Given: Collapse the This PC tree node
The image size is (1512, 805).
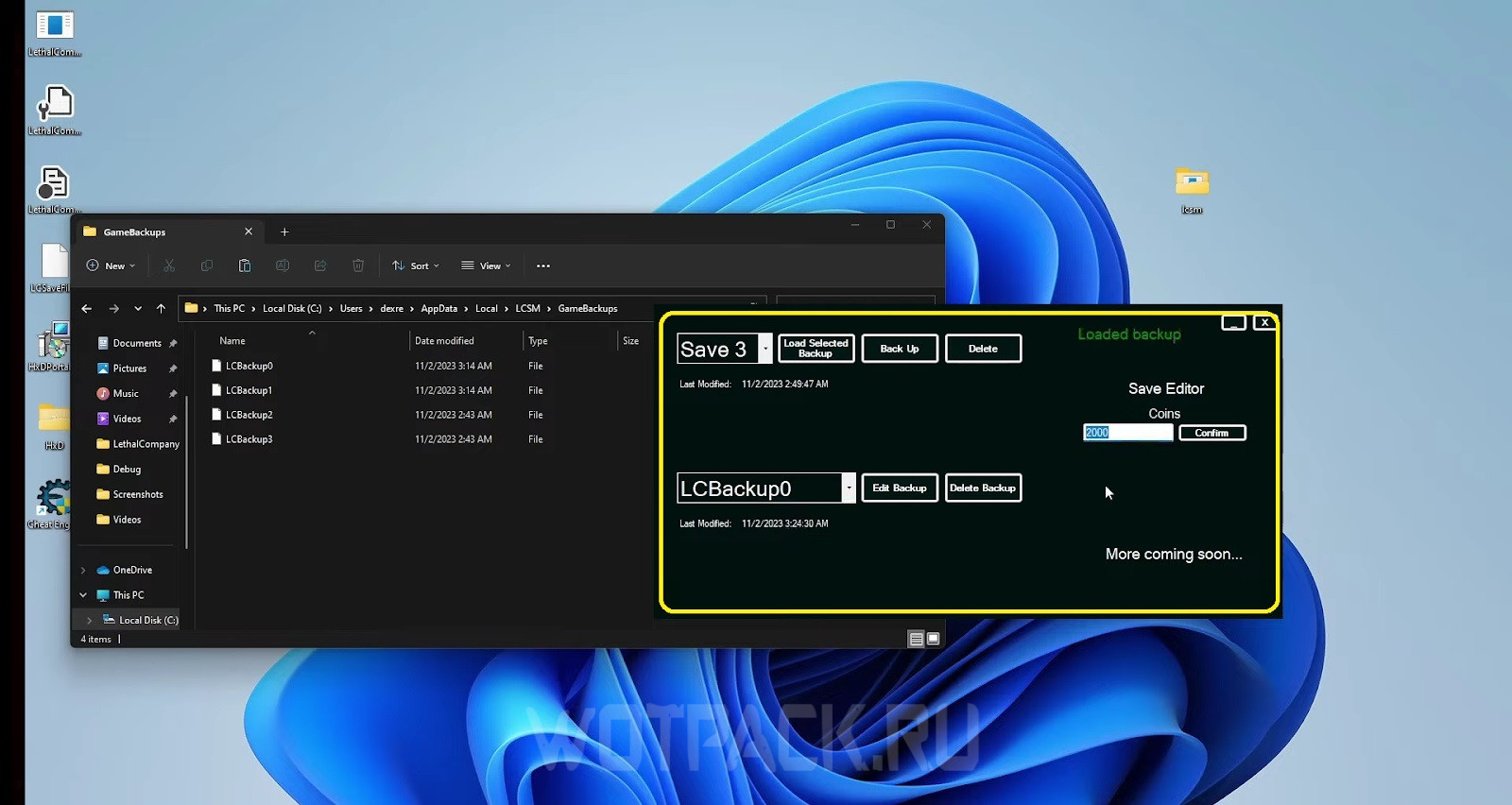Looking at the screenshot, I should coord(83,595).
